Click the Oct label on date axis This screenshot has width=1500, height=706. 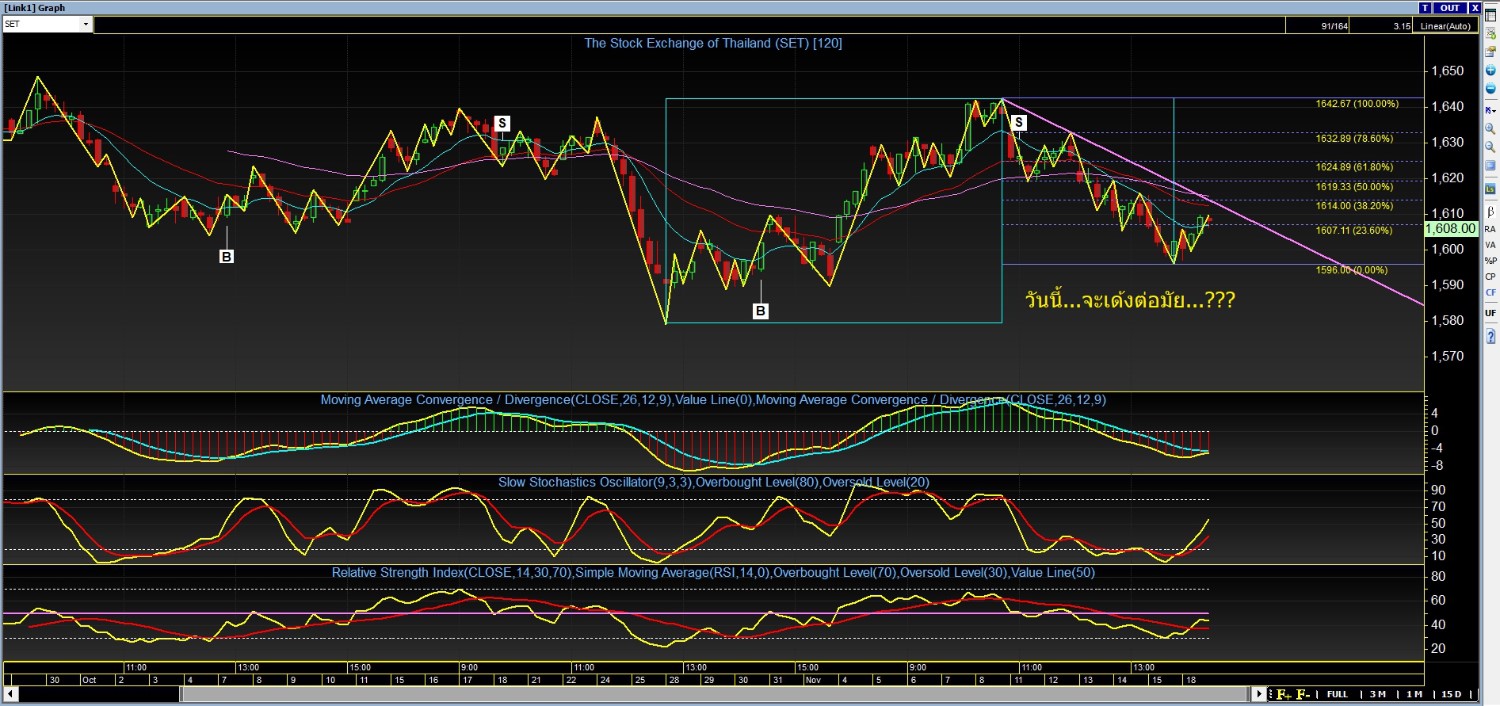pos(89,680)
